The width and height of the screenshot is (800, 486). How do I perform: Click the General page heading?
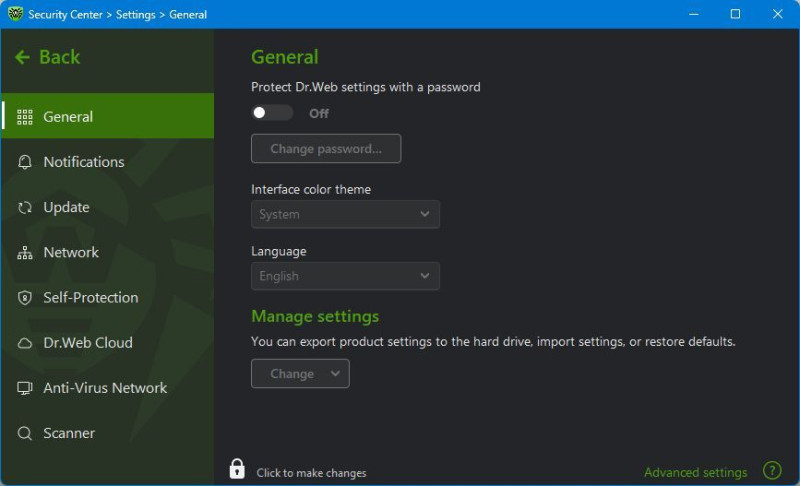pyautogui.click(x=285, y=57)
